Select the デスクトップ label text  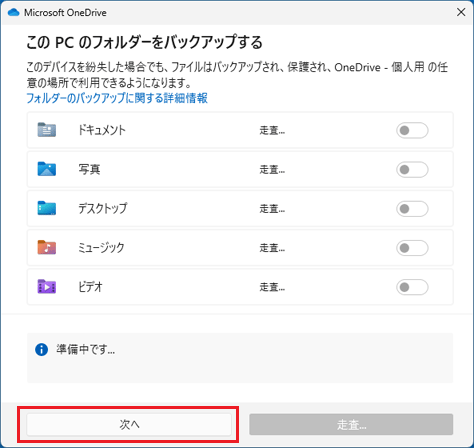pyautogui.click(x=103, y=208)
